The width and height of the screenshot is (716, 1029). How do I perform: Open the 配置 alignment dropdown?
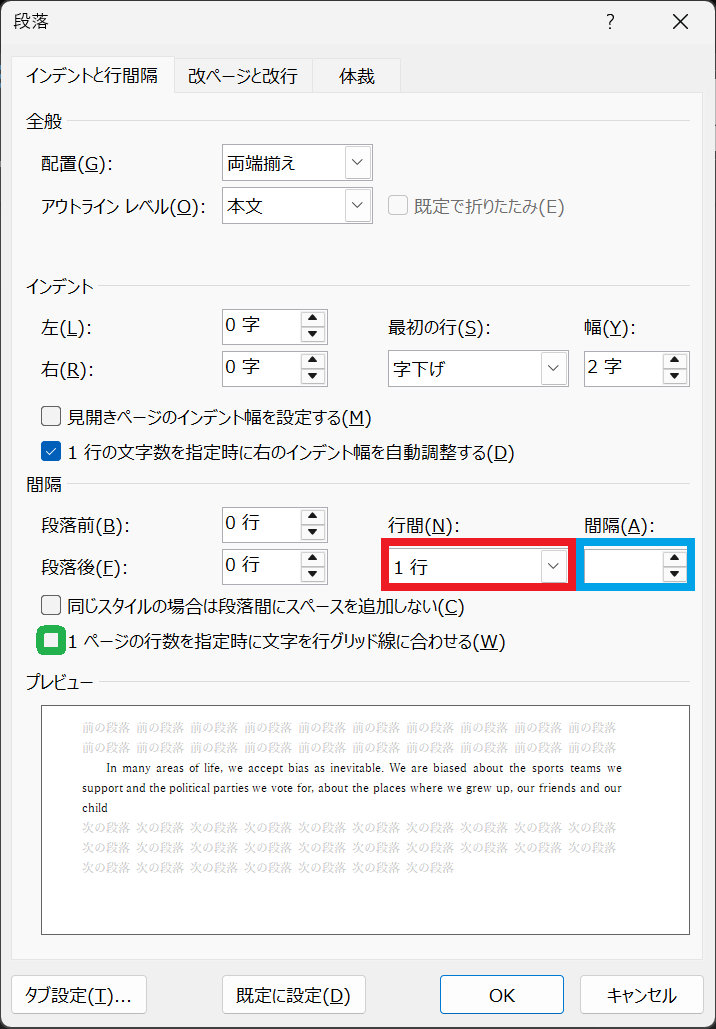(357, 162)
